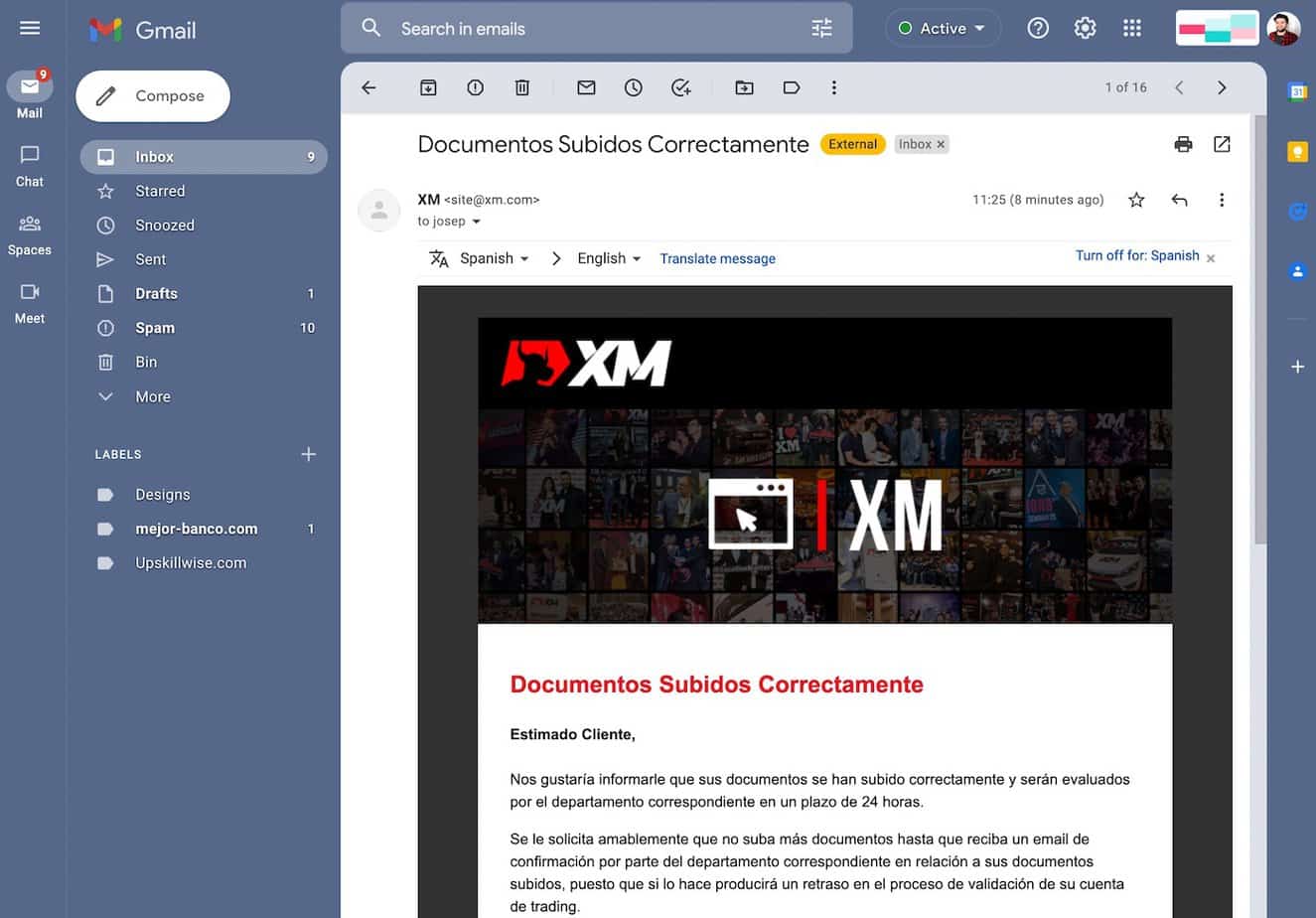Open Google Keep side panel icon
Image resolution: width=1316 pixels, height=918 pixels.
tap(1297, 151)
